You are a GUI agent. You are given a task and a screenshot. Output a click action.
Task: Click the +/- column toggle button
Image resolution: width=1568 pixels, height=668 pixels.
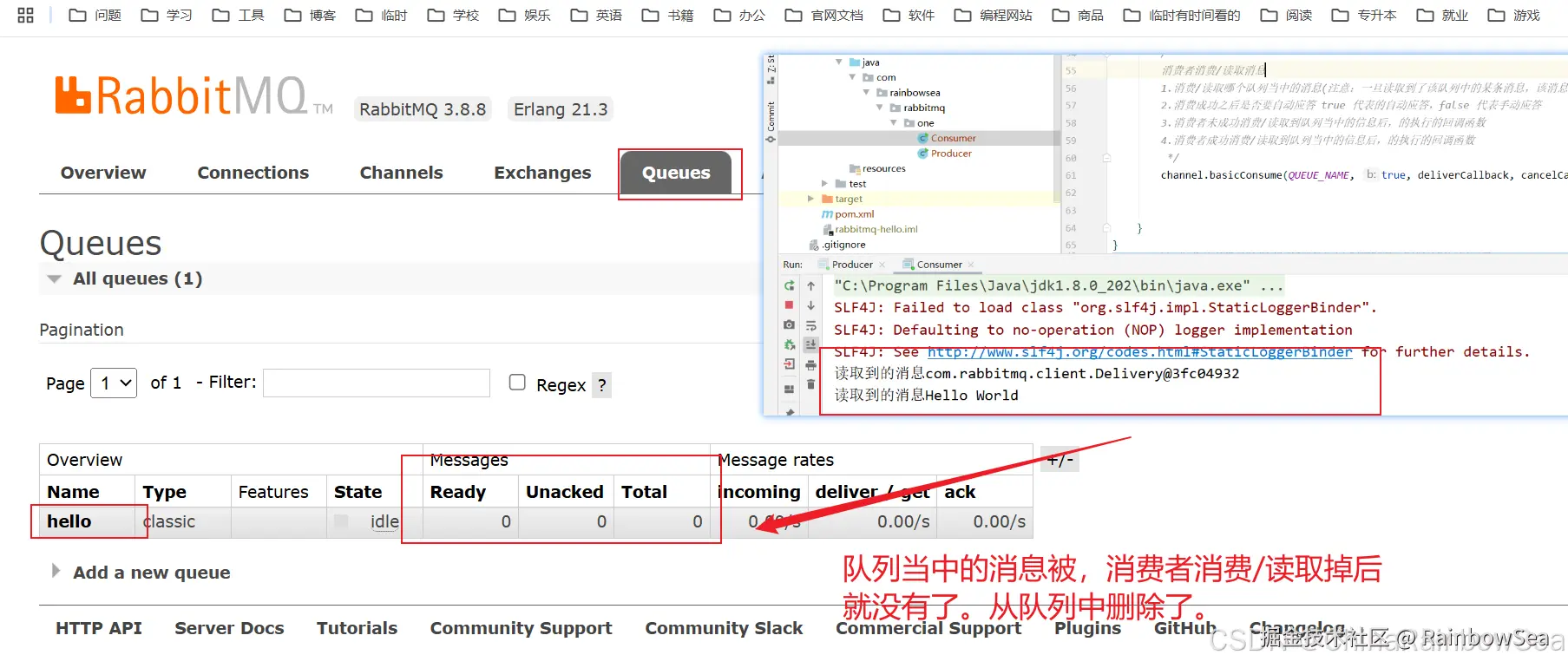(1060, 460)
